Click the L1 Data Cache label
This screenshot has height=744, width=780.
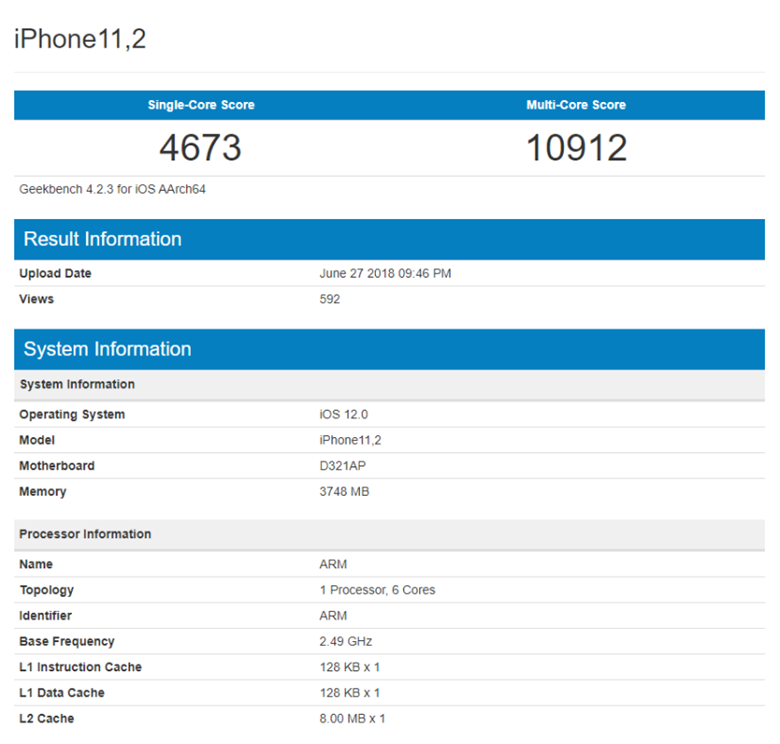coord(62,693)
